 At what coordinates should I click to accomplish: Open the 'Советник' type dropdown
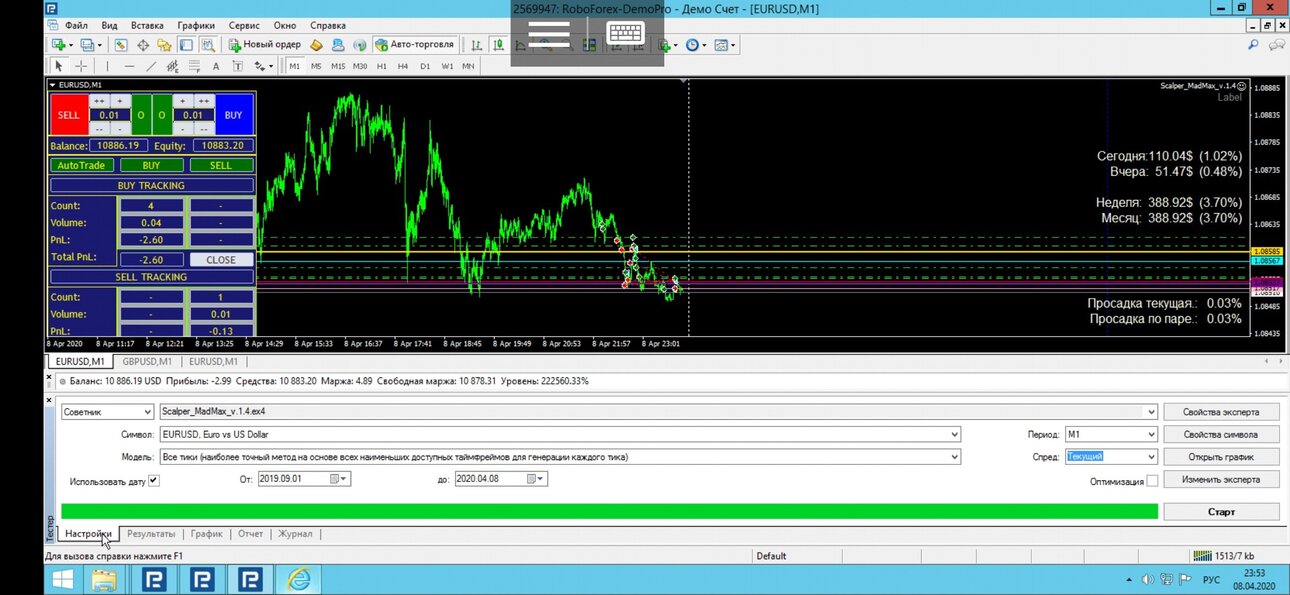point(146,411)
